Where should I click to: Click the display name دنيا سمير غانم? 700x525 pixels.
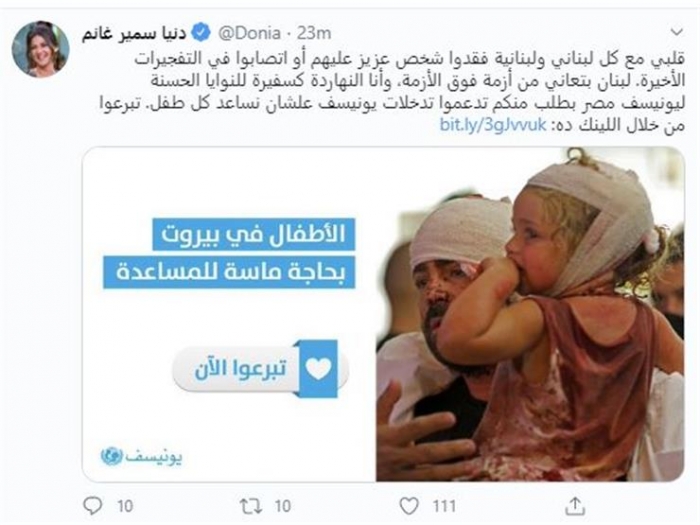[134, 33]
